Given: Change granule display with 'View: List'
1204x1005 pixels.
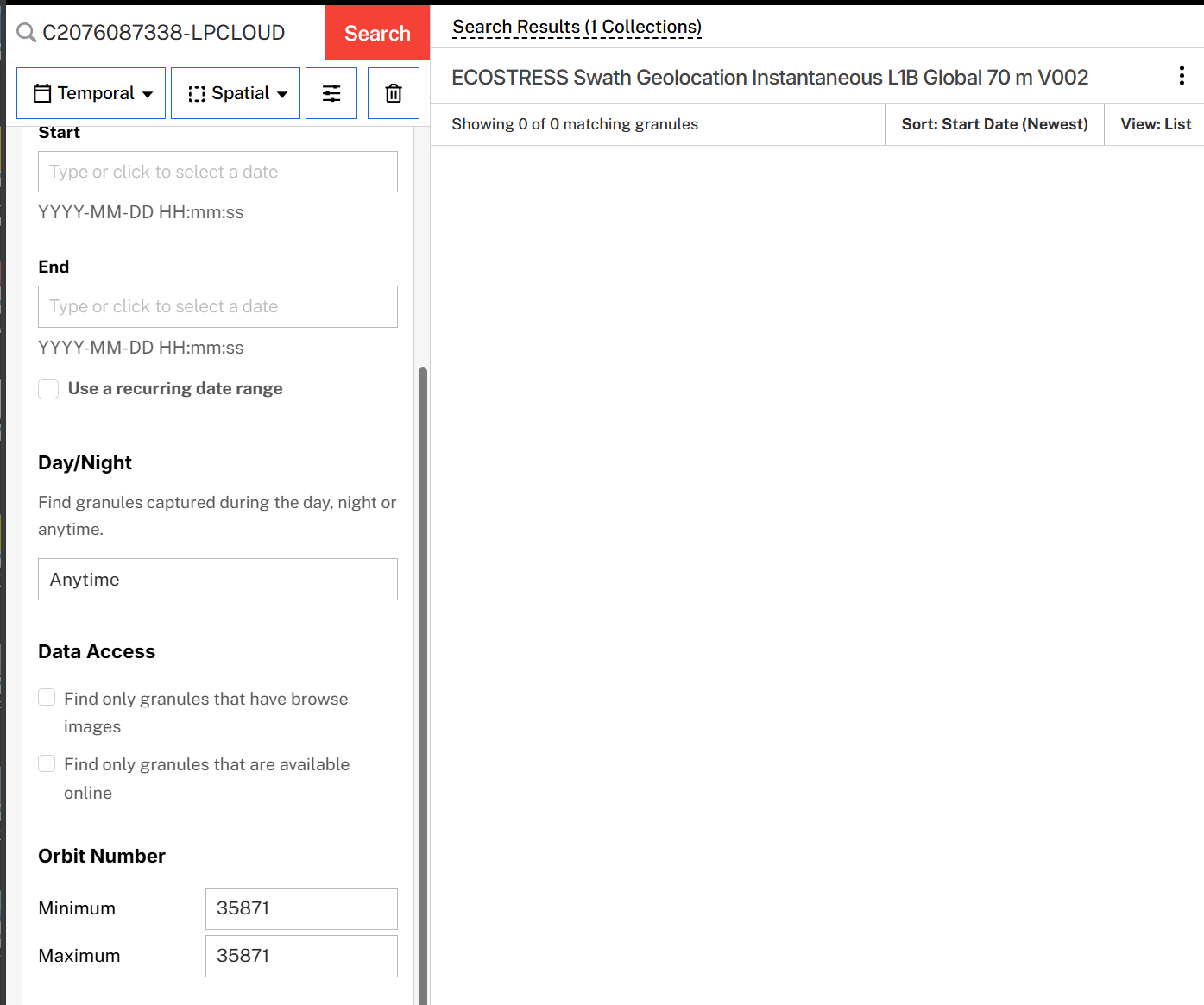Looking at the screenshot, I should (x=1156, y=123).
